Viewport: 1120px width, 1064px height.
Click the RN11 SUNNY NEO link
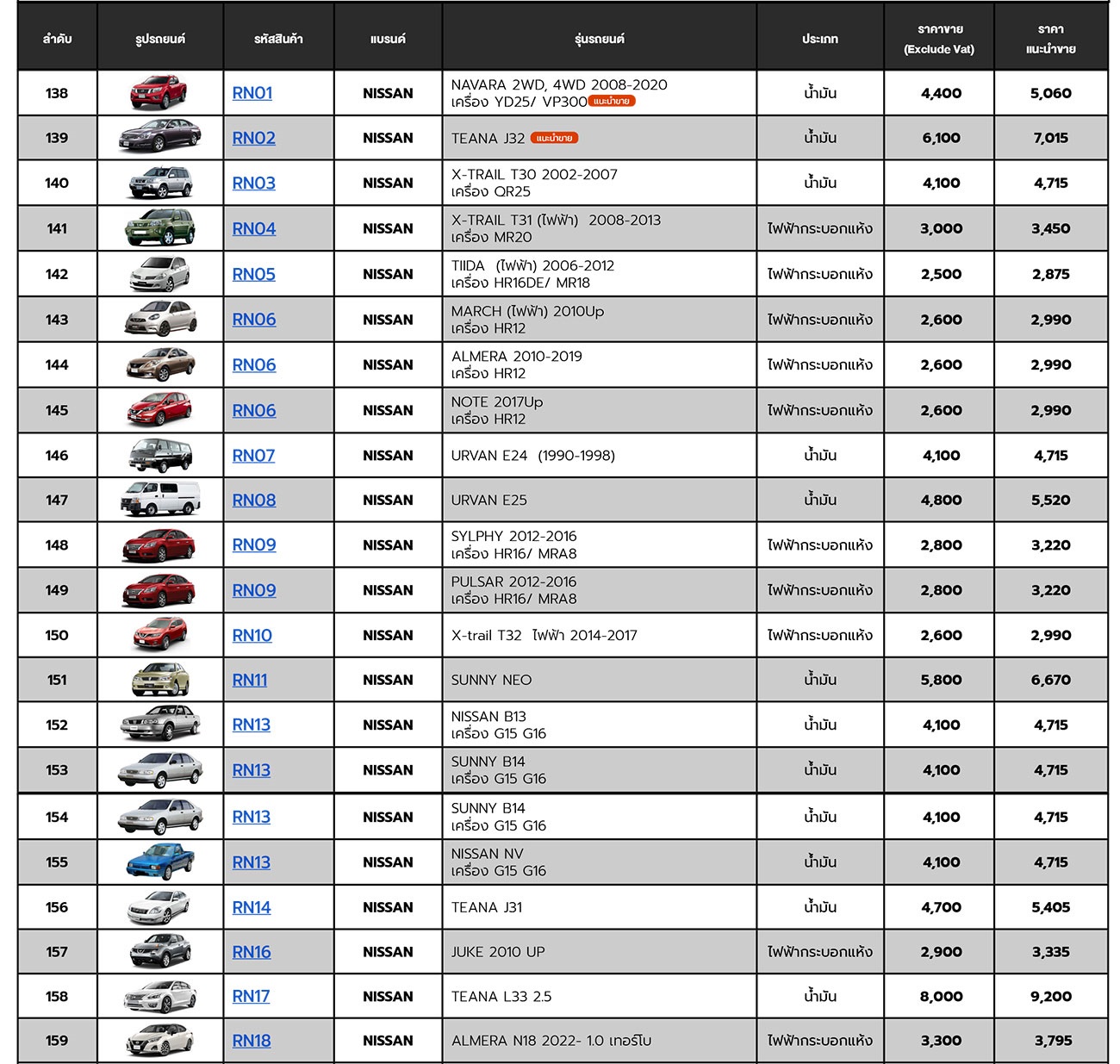250,680
